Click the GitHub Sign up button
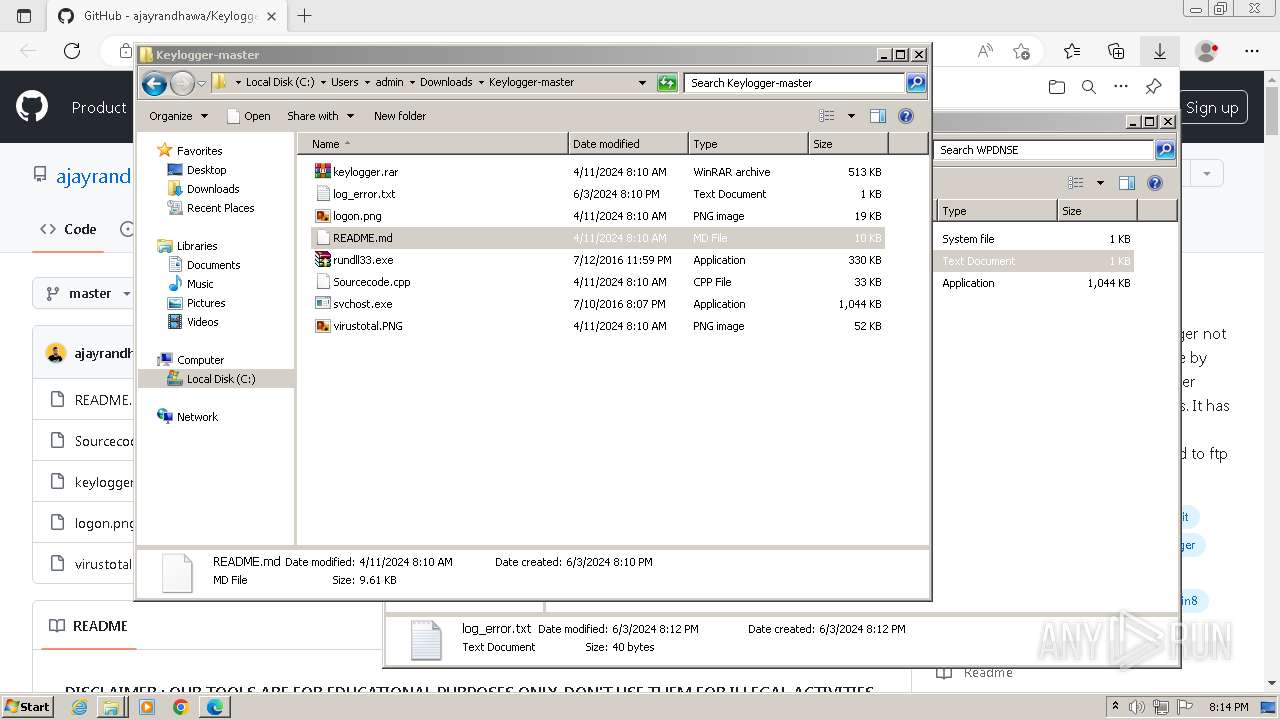Screen dimensions: 1280x720 point(1214,108)
